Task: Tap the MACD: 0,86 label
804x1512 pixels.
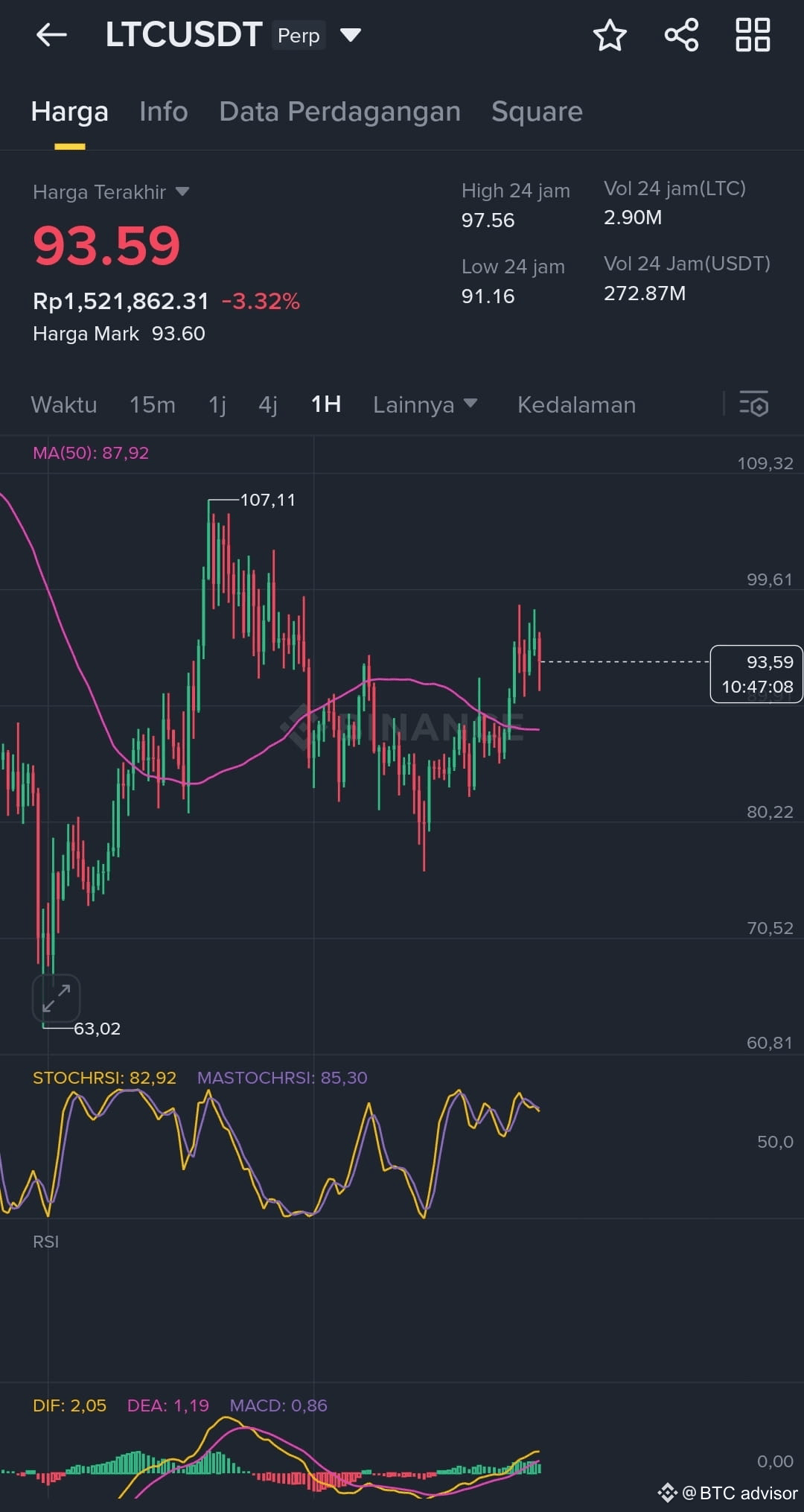Action: (x=278, y=1405)
